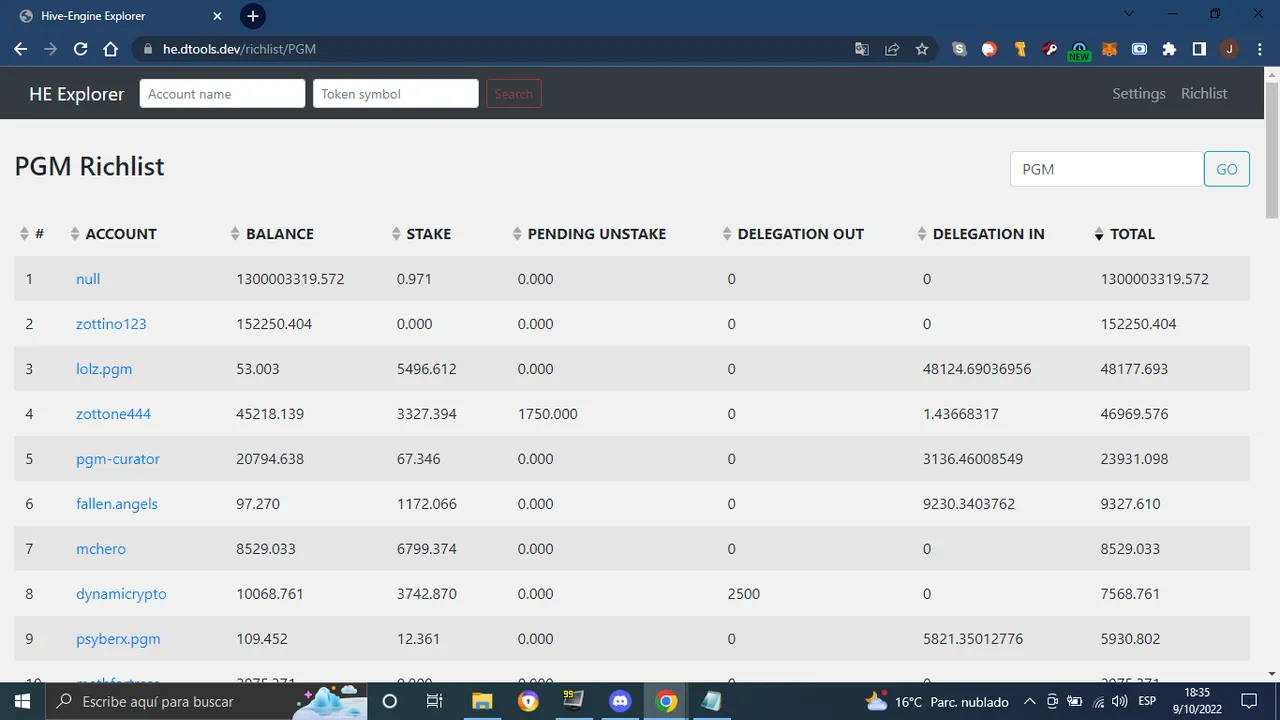1280x720 pixels.
Task: Click the volume speaker tray icon
Action: [x=1120, y=701]
